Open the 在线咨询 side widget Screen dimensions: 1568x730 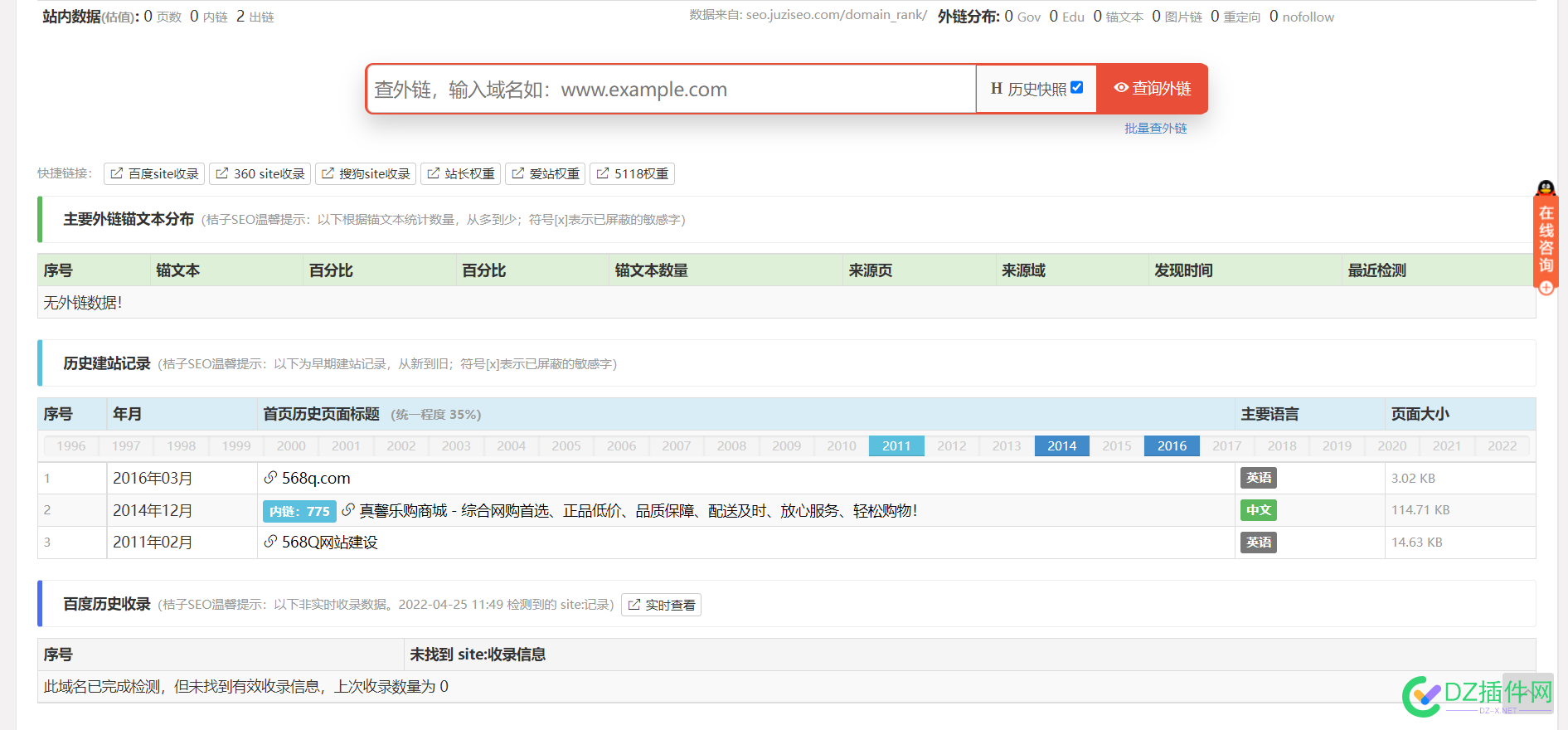click(x=1546, y=239)
